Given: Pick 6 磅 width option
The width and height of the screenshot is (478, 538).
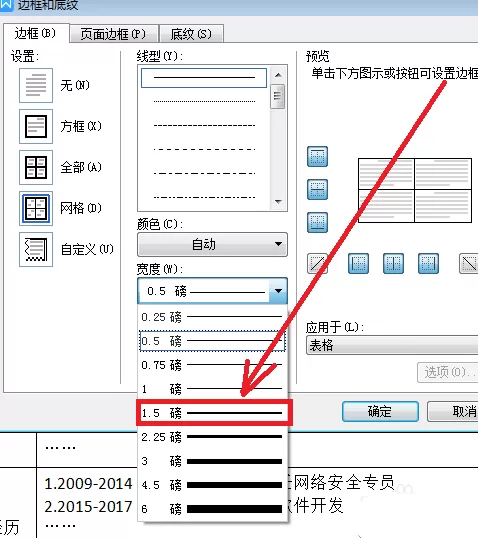Looking at the screenshot, I should [212, 509].
